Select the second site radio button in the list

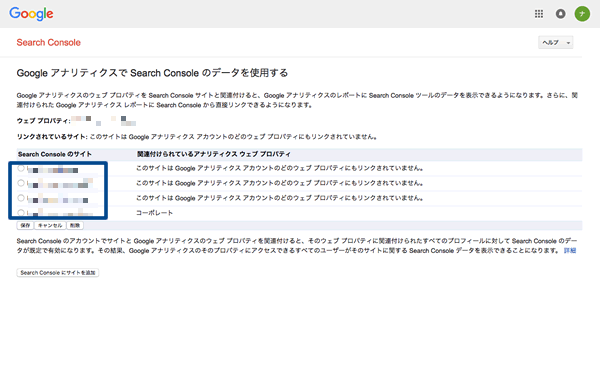click(x=21, y=183)
